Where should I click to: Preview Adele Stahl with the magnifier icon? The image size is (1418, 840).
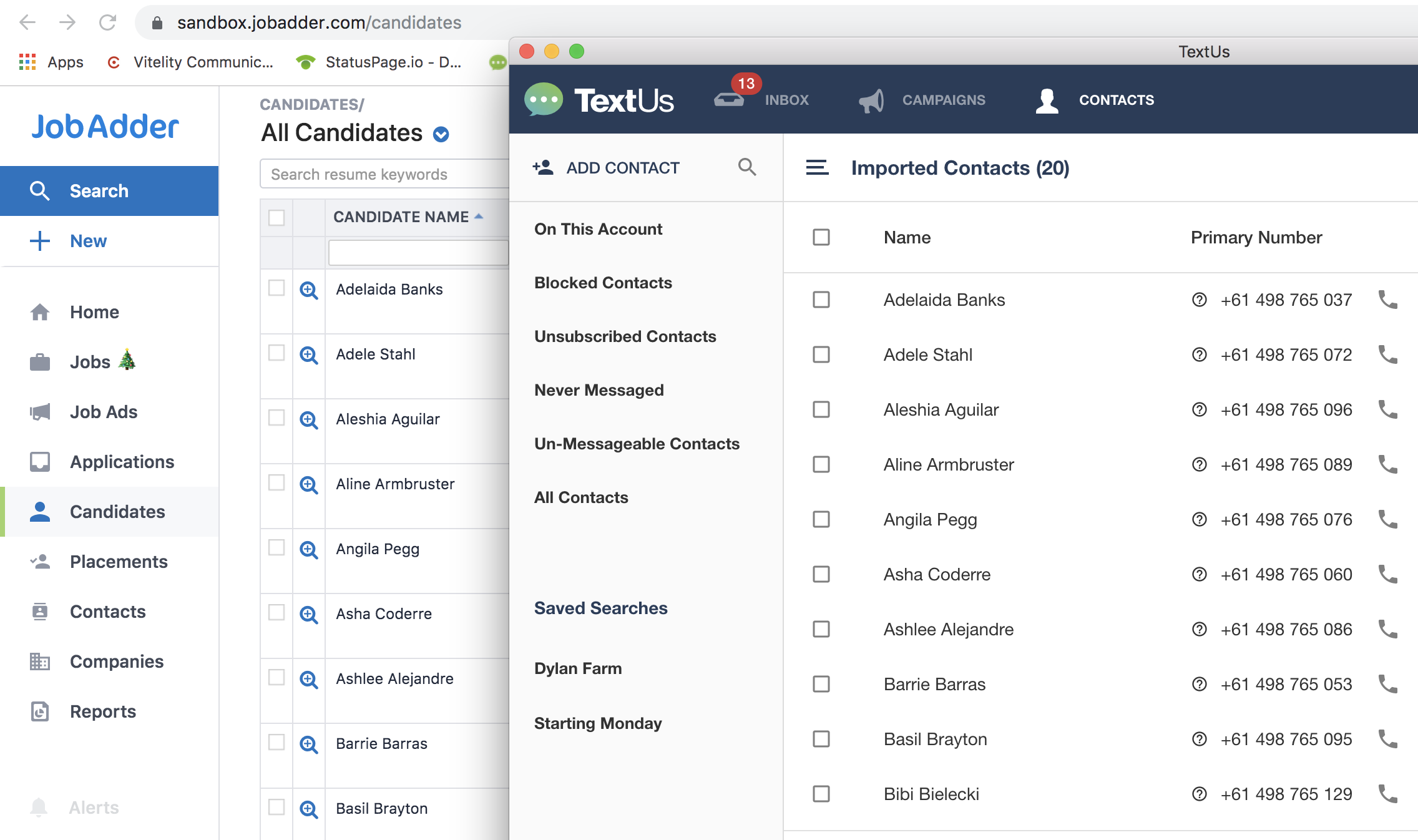(308, 354)
